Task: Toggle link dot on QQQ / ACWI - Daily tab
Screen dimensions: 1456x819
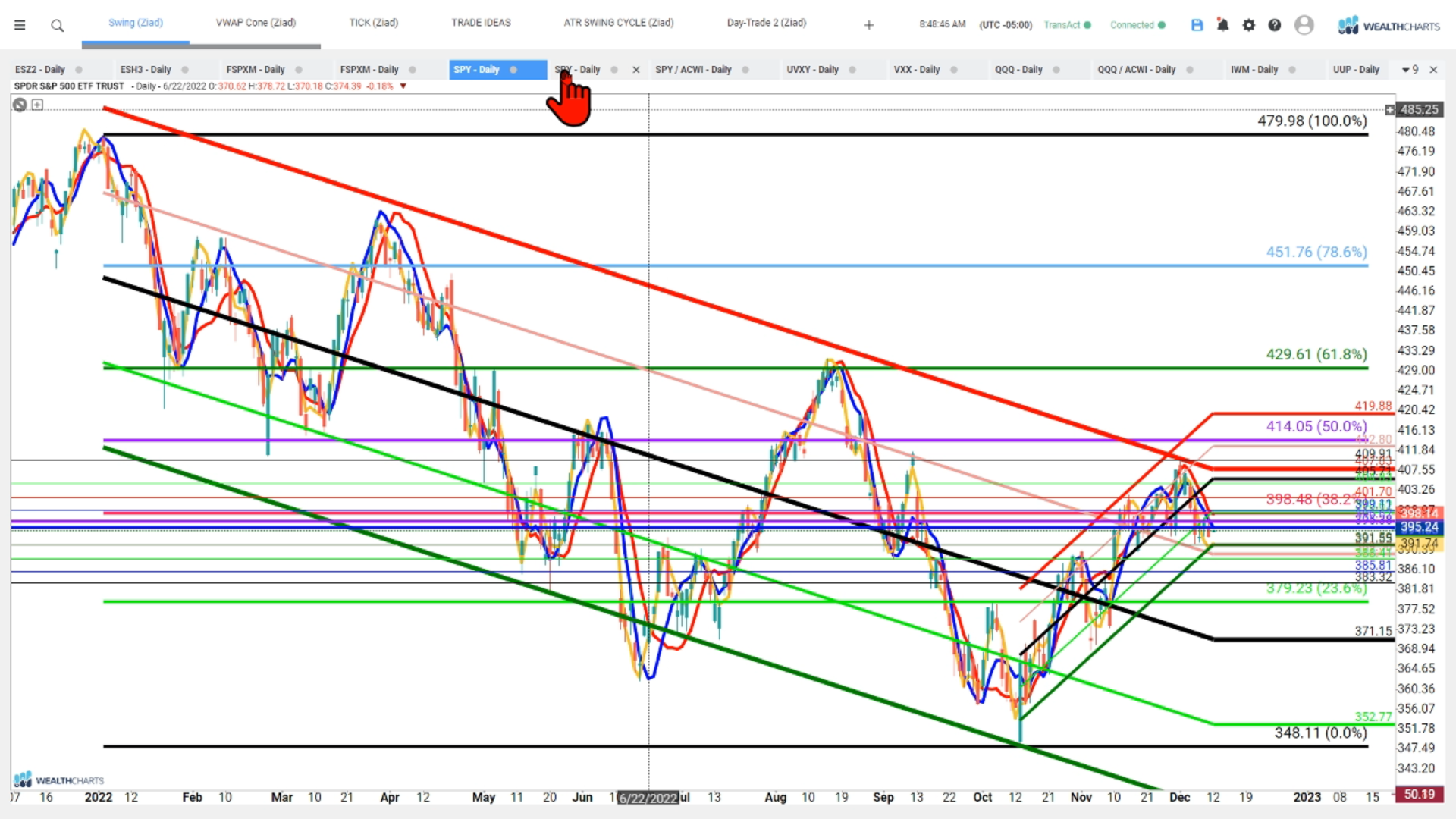Action: click(1189, 70)
